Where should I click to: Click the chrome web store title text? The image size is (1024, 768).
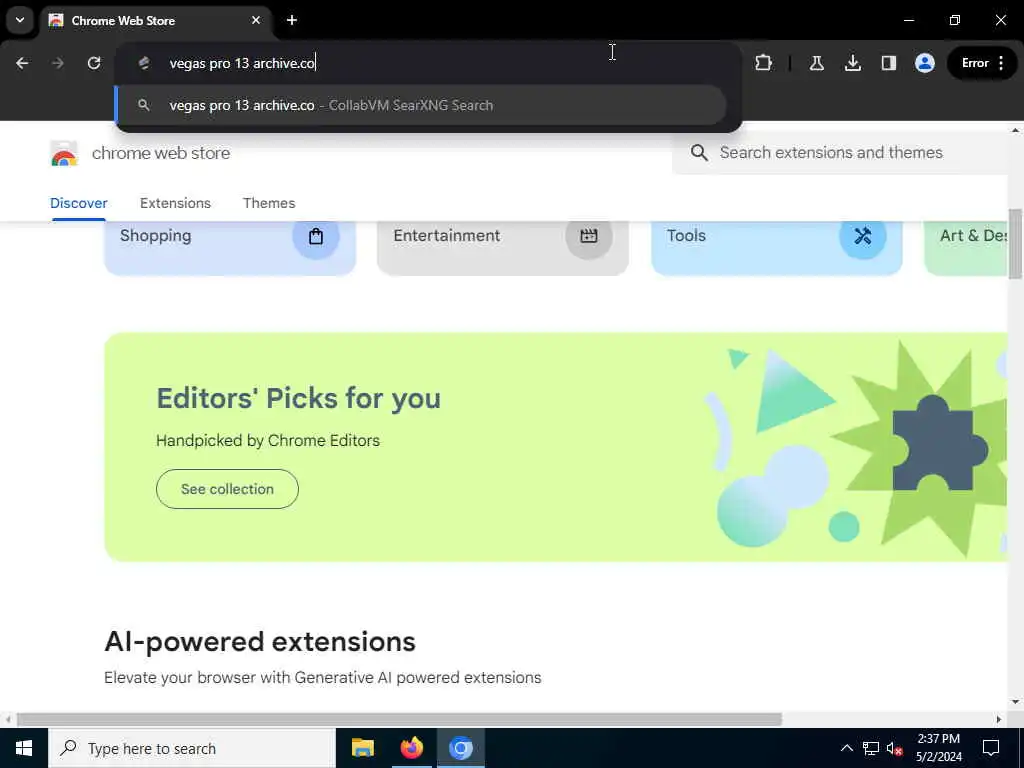point(161,153)
